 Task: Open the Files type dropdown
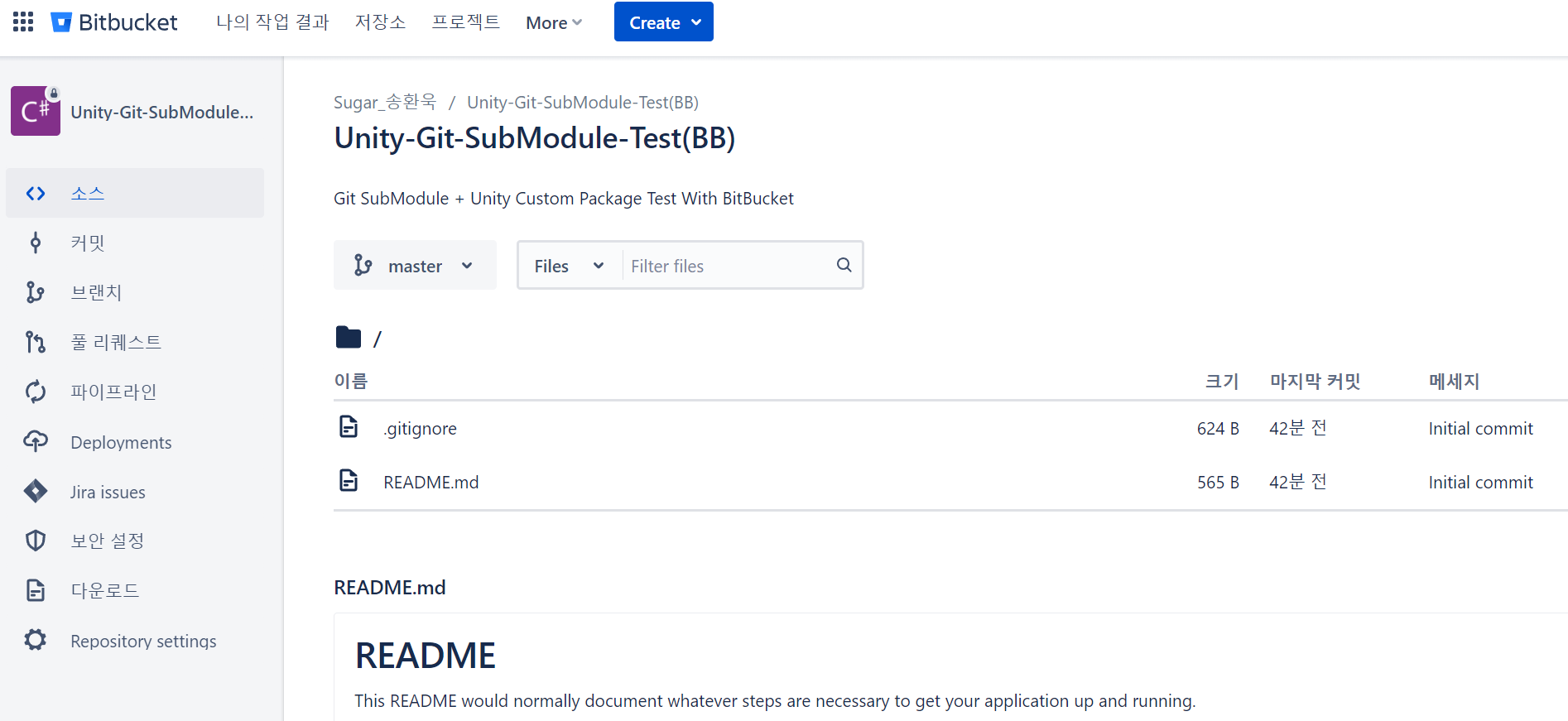point(570,266)
